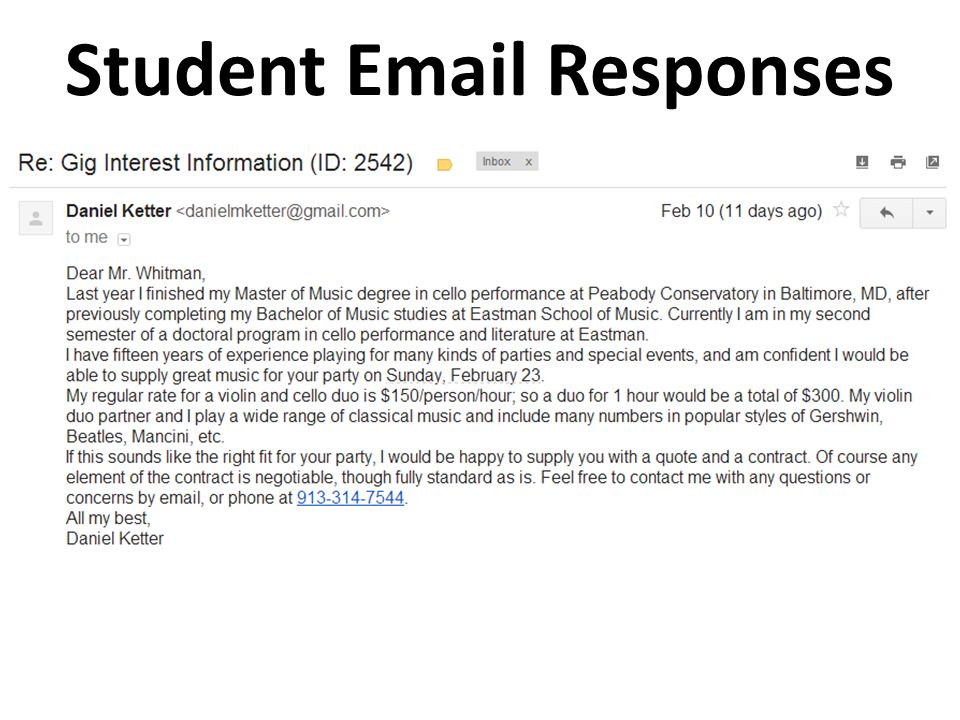This screenshot has height=720, width=960.
Task: Star the message from Daniel Ketter
Action: (x=841, y=210)
